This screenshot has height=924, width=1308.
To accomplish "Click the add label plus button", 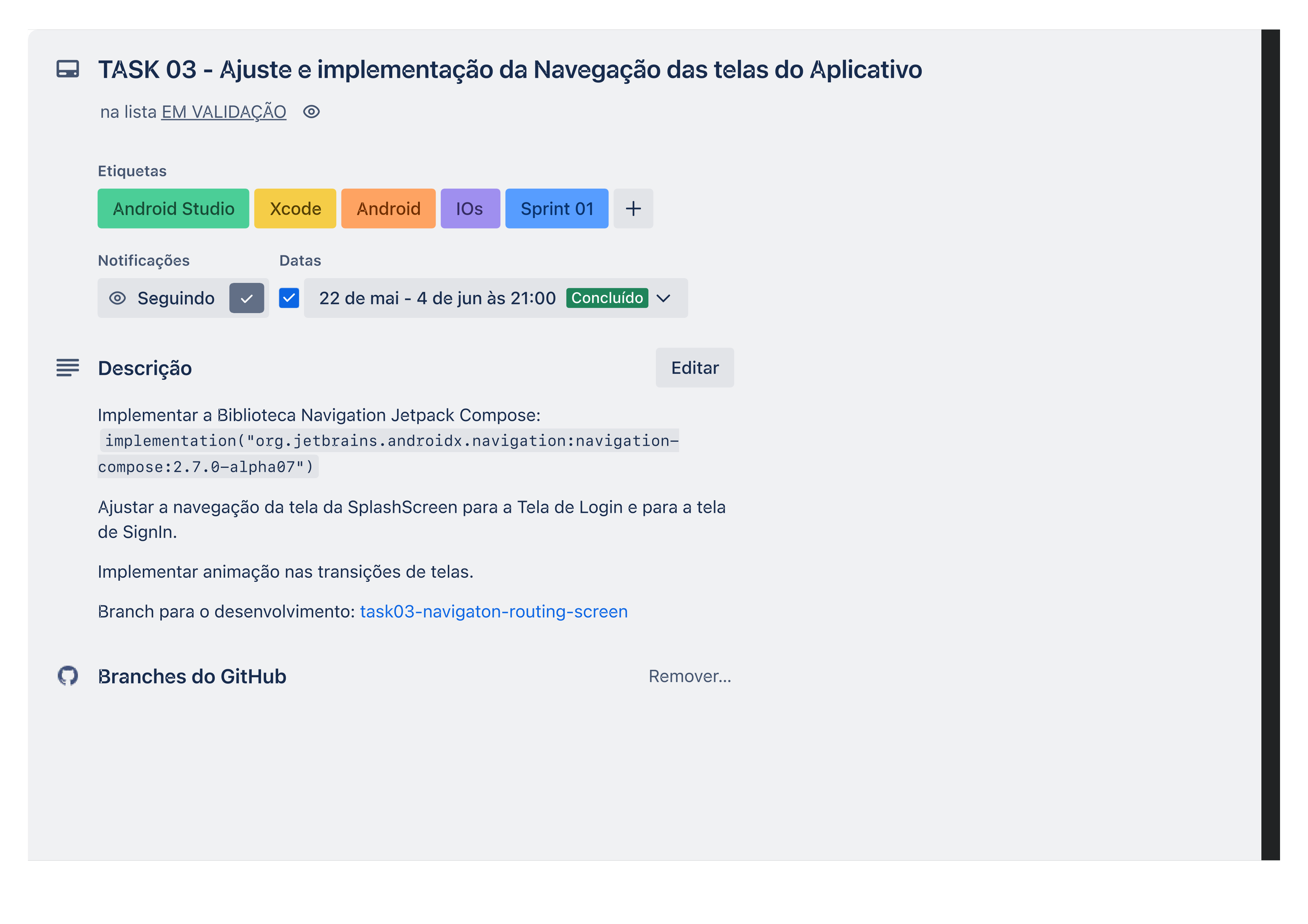I will point(633,208).
